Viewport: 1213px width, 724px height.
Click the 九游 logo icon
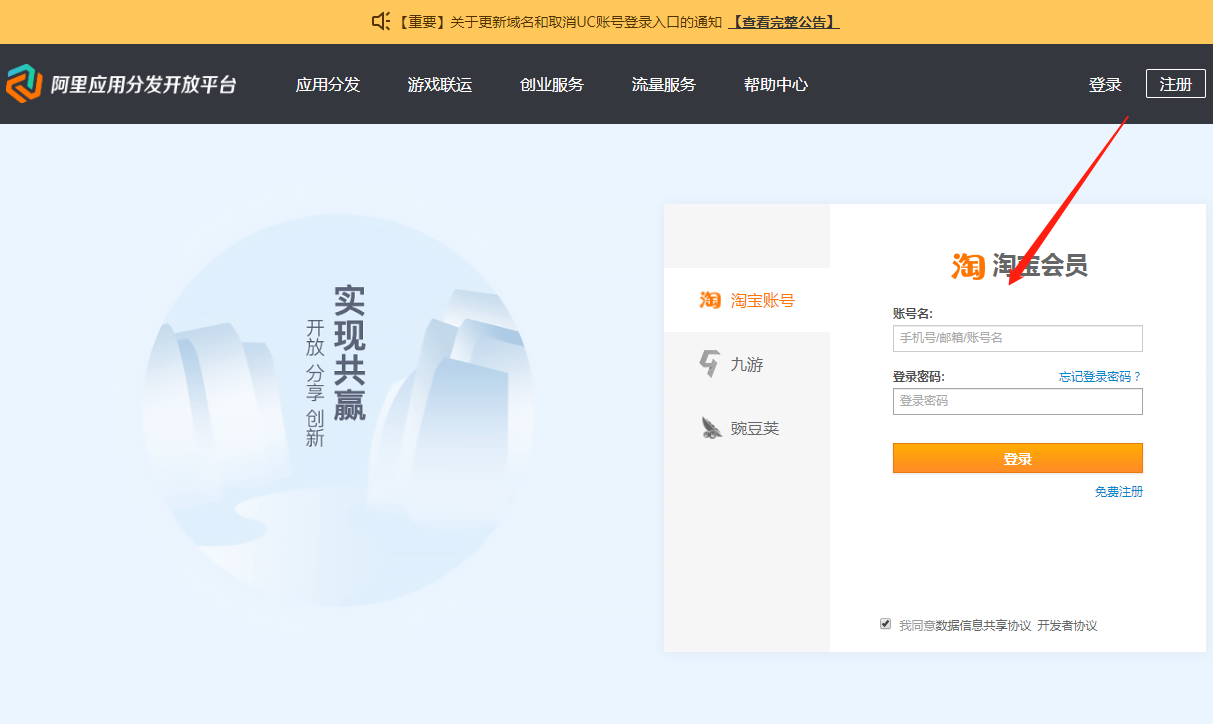(709, 364)
